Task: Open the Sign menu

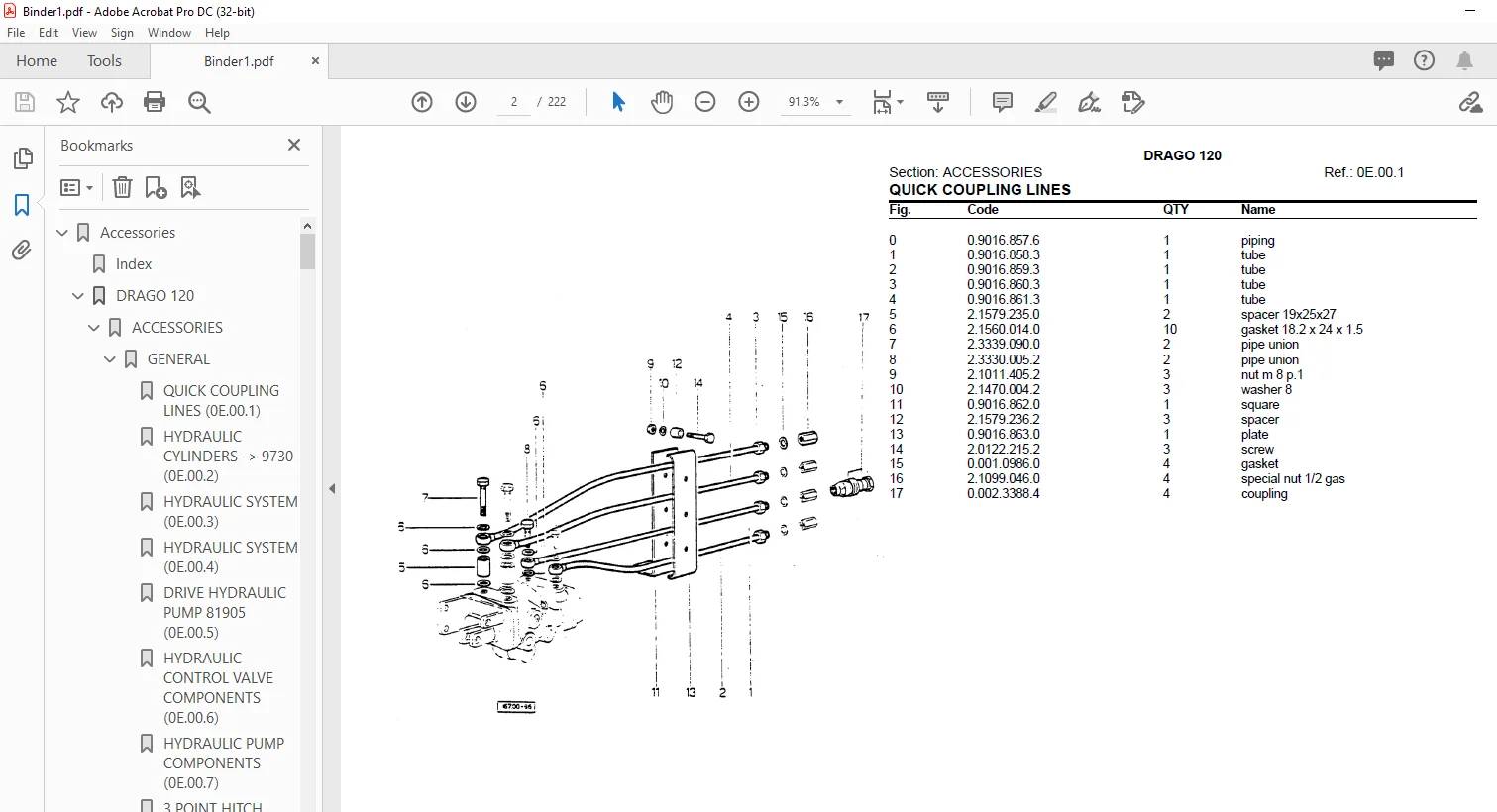Action: [x=122, y=33]
